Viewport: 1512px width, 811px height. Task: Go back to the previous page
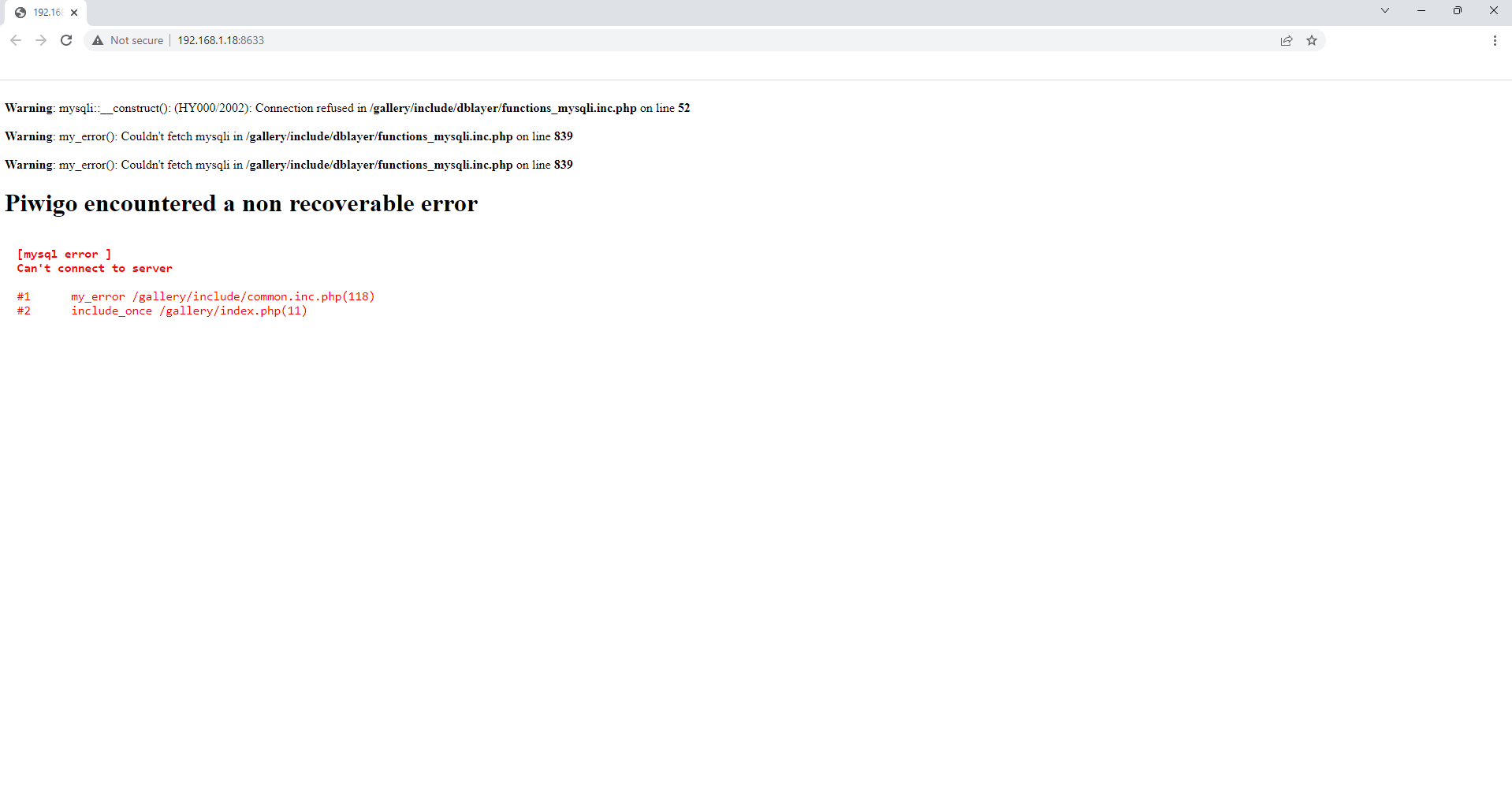coord(16,40)
